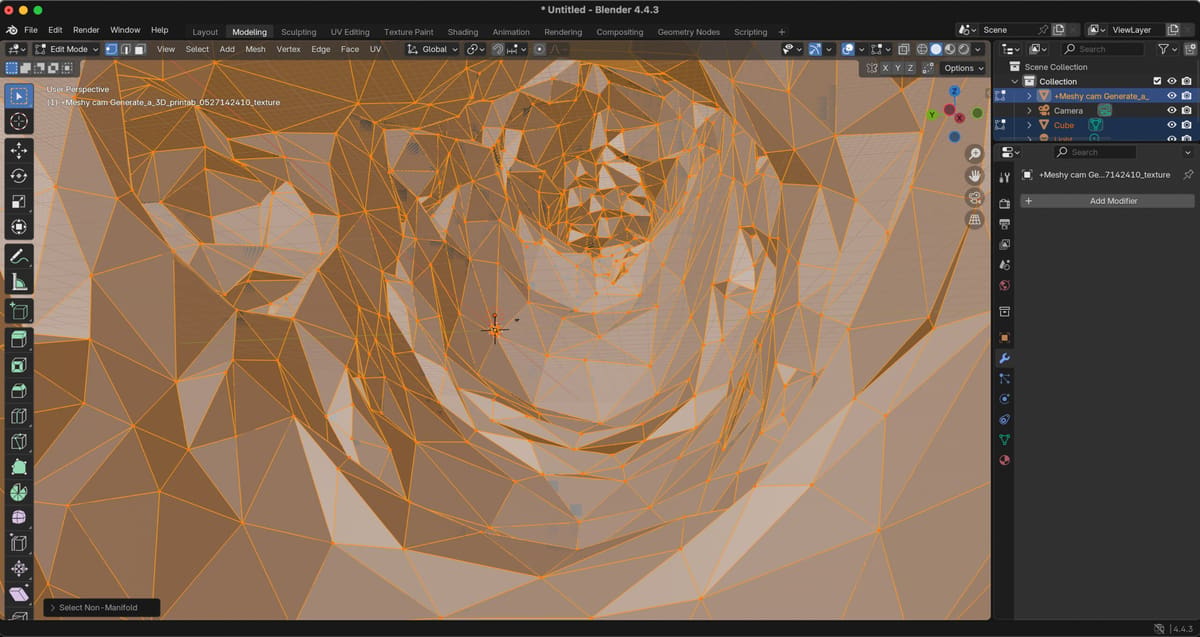Hide the Camera in outliner
The width and height of the screenshot is (1200, 637).
pos(1172,111)
